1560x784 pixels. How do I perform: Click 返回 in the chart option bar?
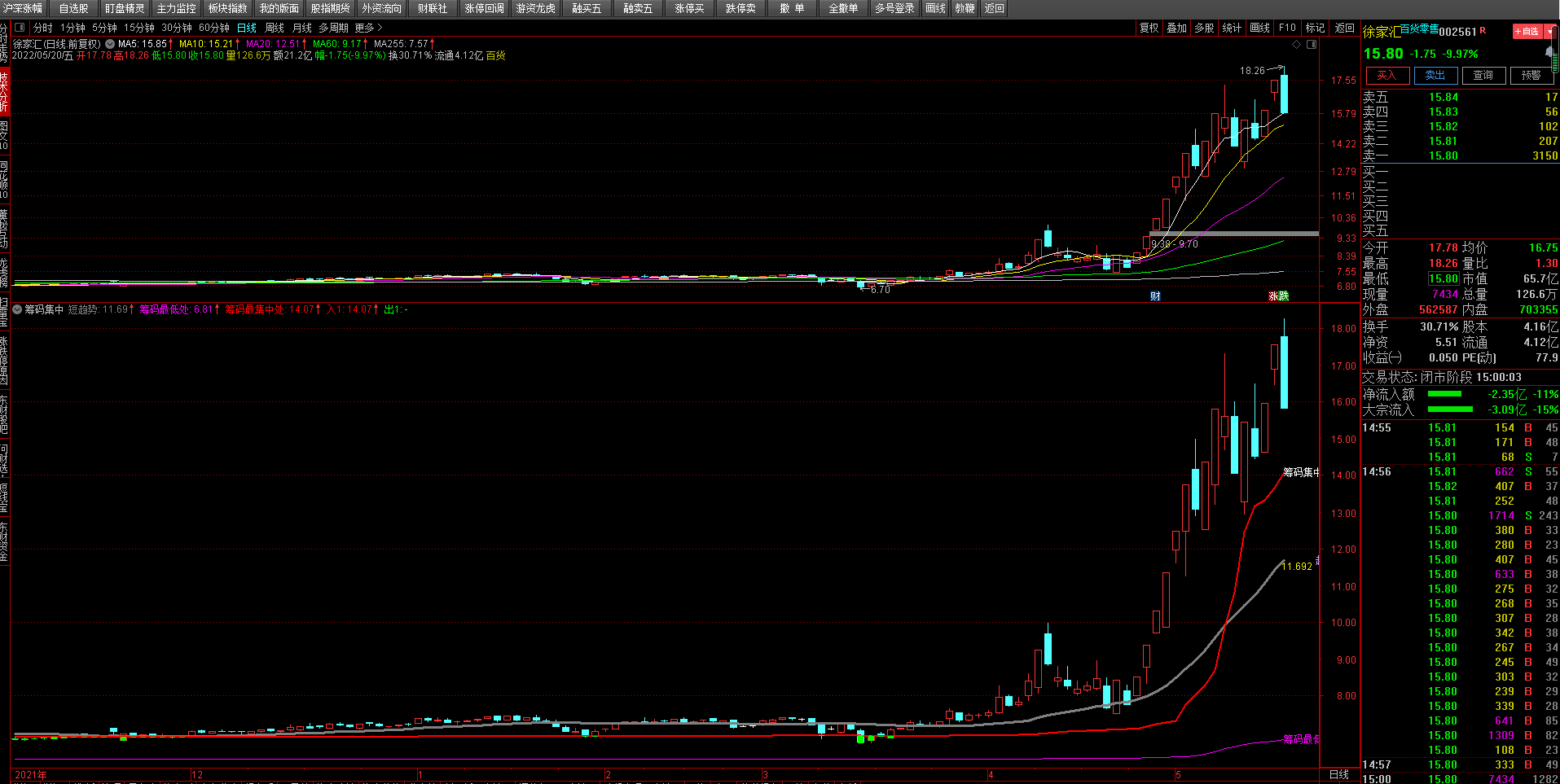pos(1344,28)
